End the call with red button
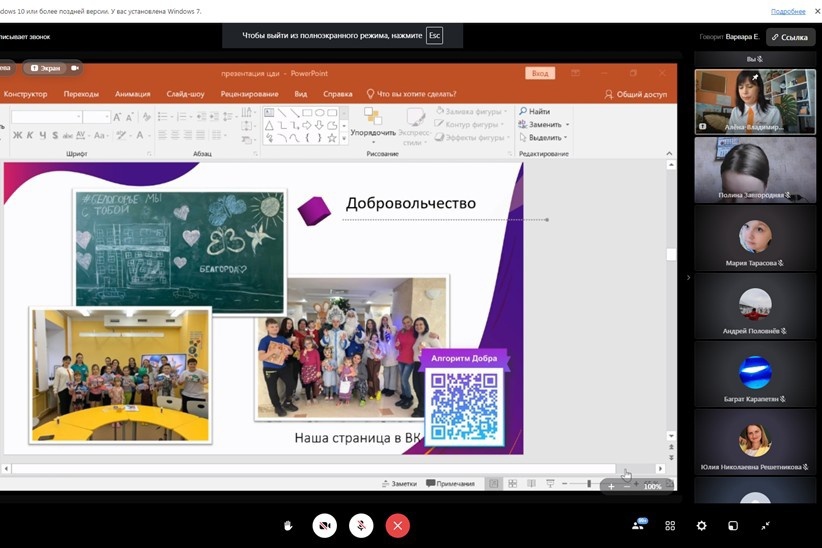The width and height of the screenshot is (822, 548). pos(397,525)
